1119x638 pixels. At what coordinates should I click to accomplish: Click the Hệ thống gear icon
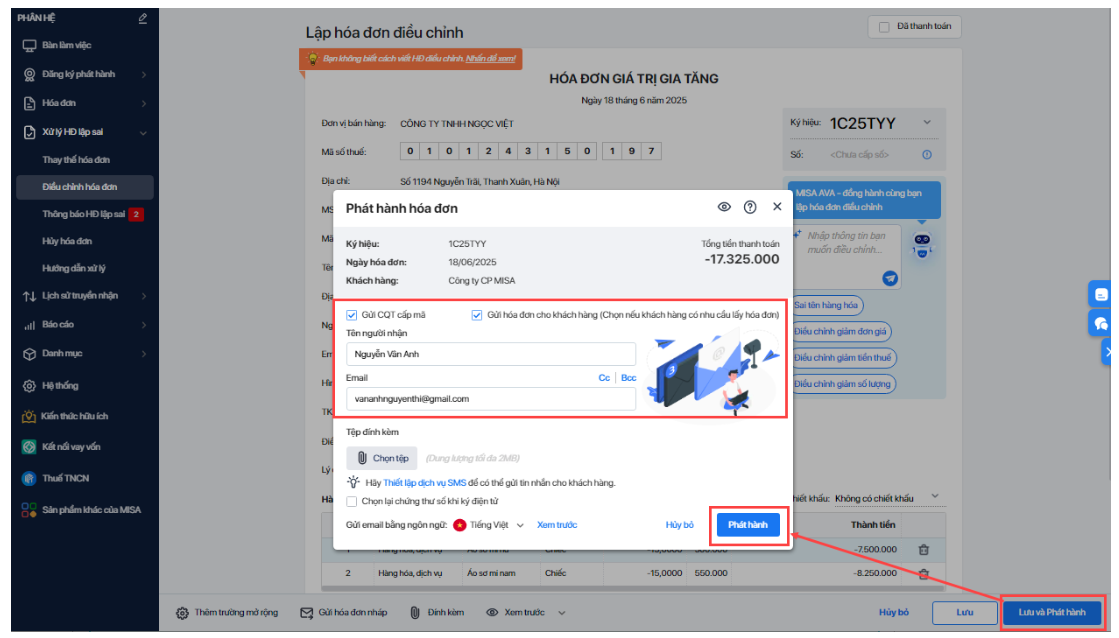[29, 385]
